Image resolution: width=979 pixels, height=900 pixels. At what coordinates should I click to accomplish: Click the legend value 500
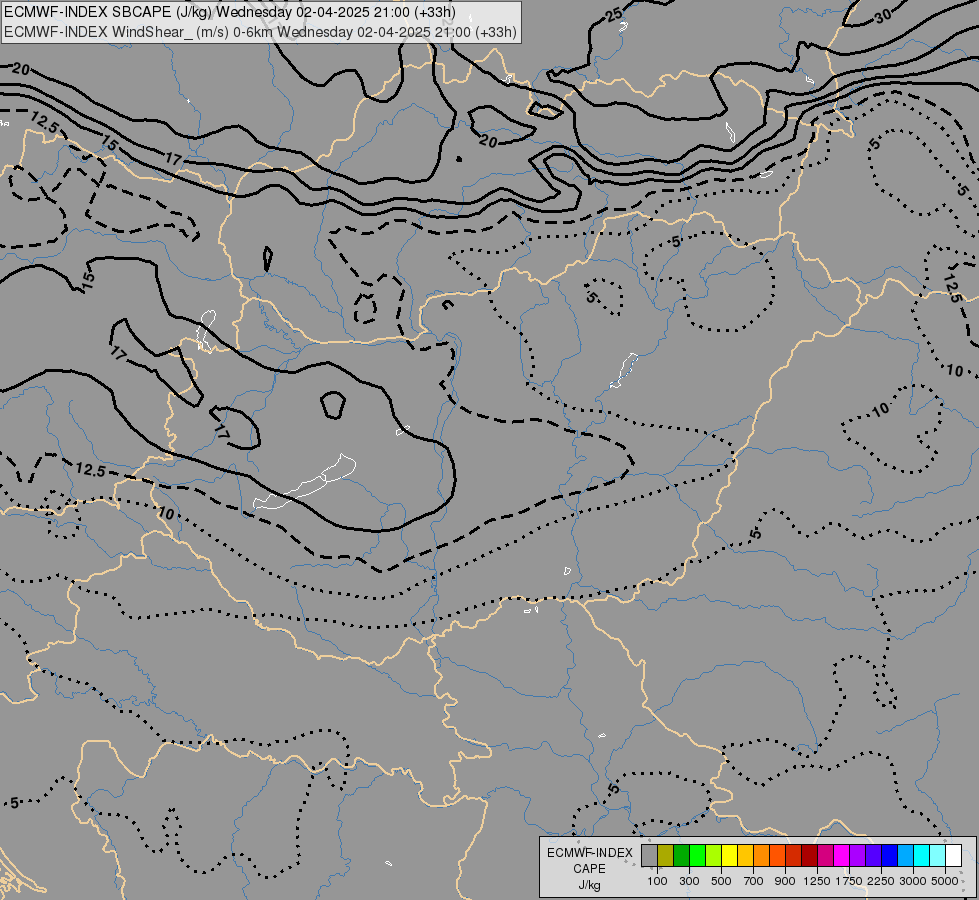[x=721, y=881]
